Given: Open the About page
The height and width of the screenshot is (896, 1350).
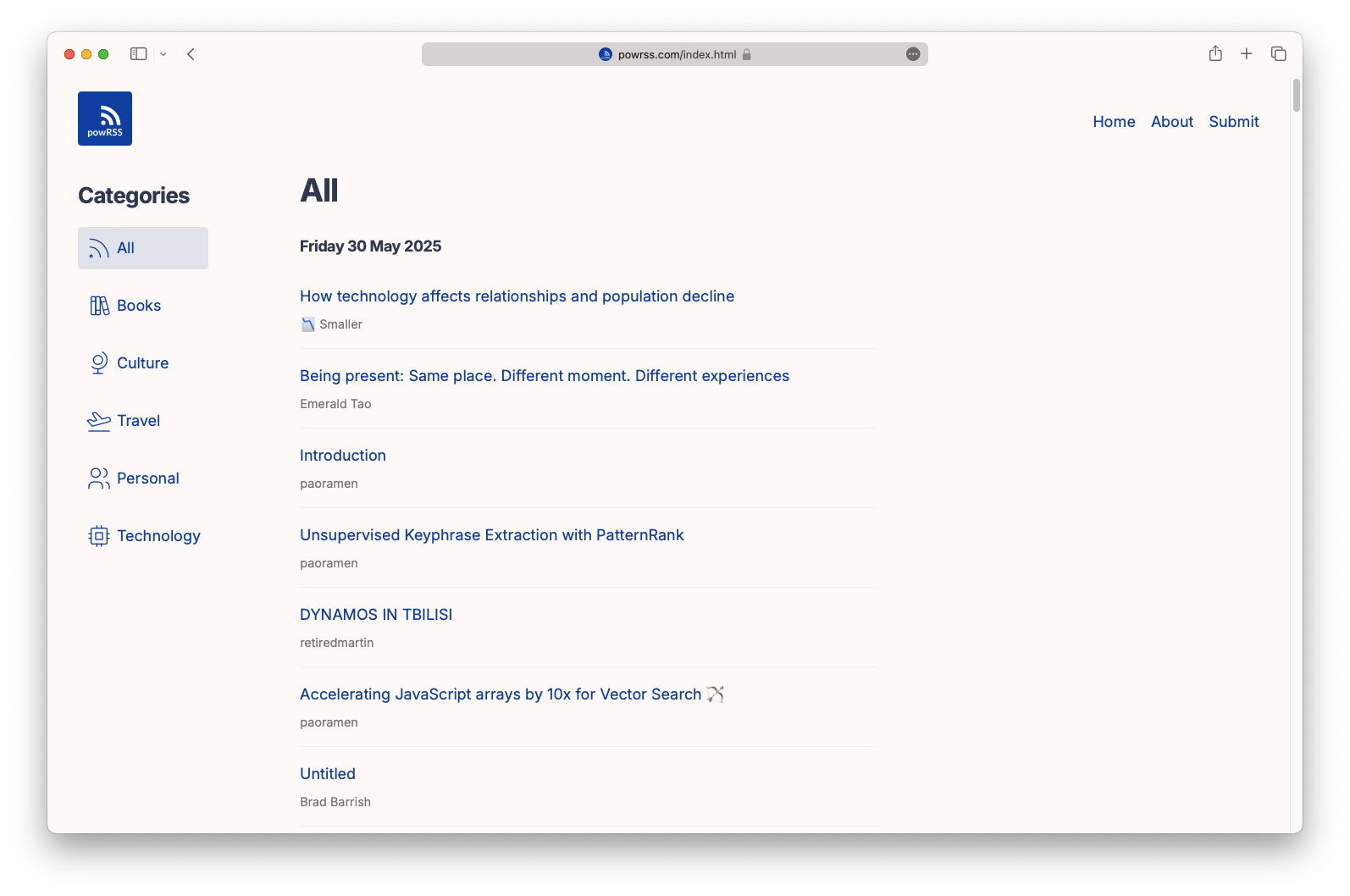Looking at the screenshot, I should [1171, 122].
